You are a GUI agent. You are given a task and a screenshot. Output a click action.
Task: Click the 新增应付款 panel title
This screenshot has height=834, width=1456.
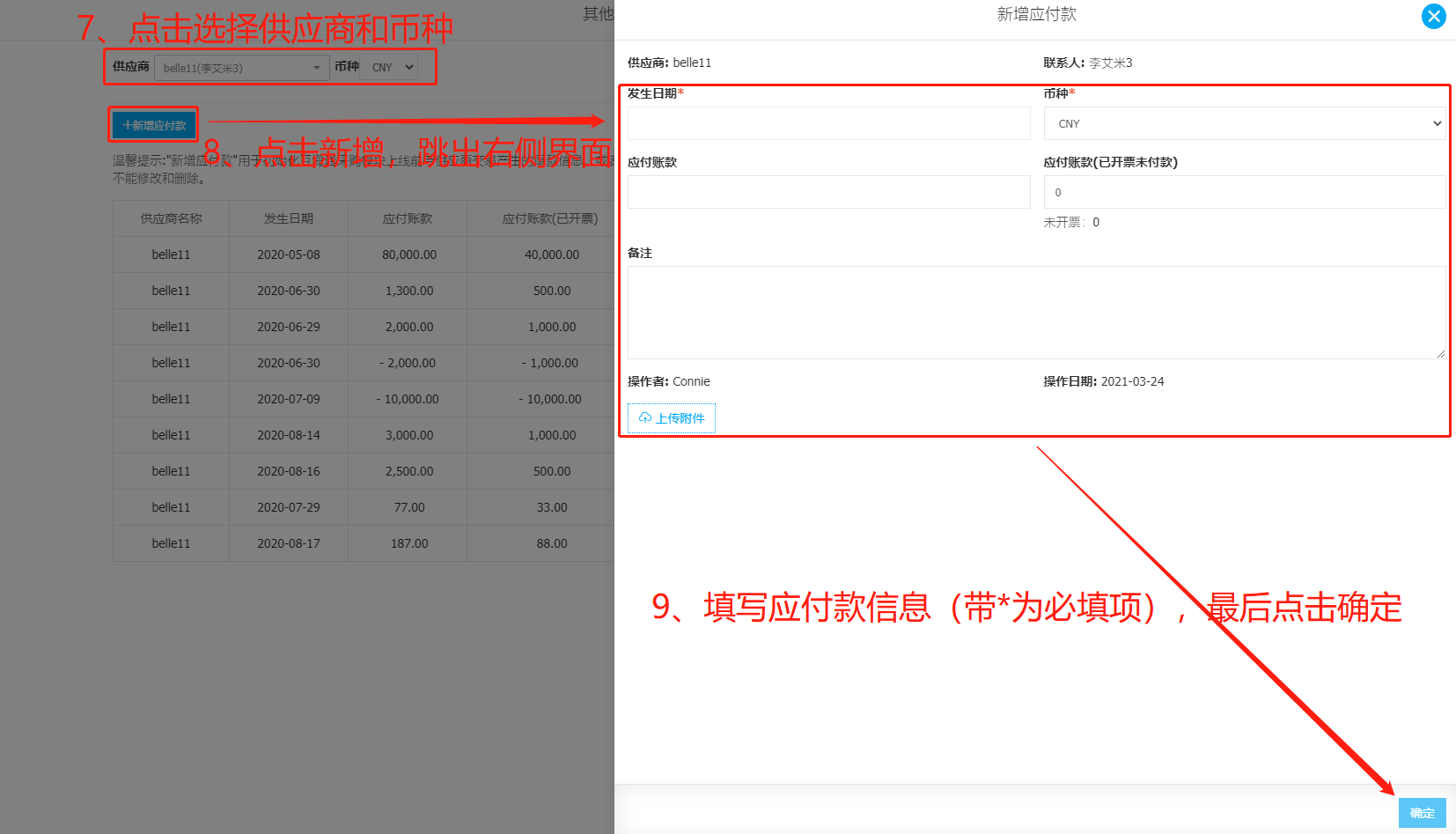point(1036,14)
